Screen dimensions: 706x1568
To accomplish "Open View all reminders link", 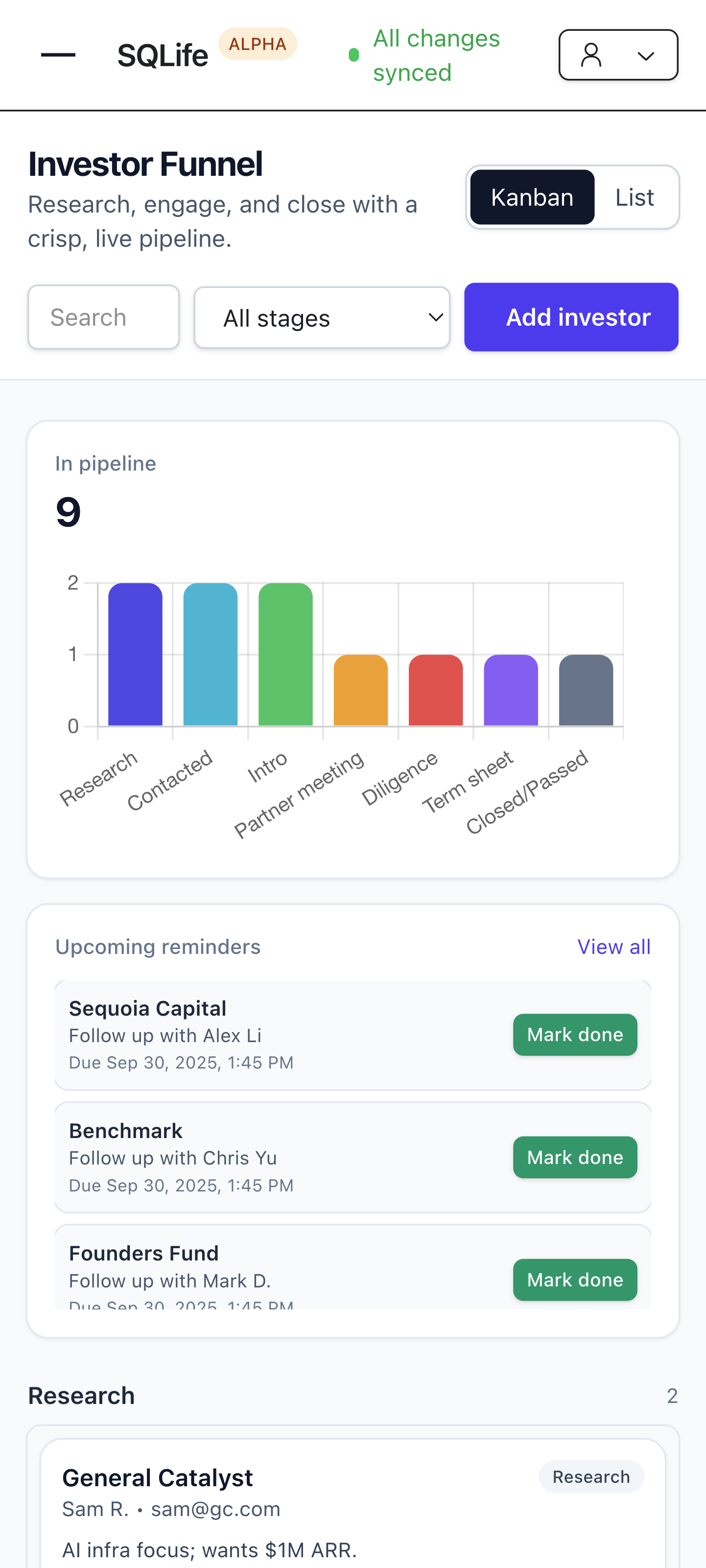I will click(x=613, y=947).
